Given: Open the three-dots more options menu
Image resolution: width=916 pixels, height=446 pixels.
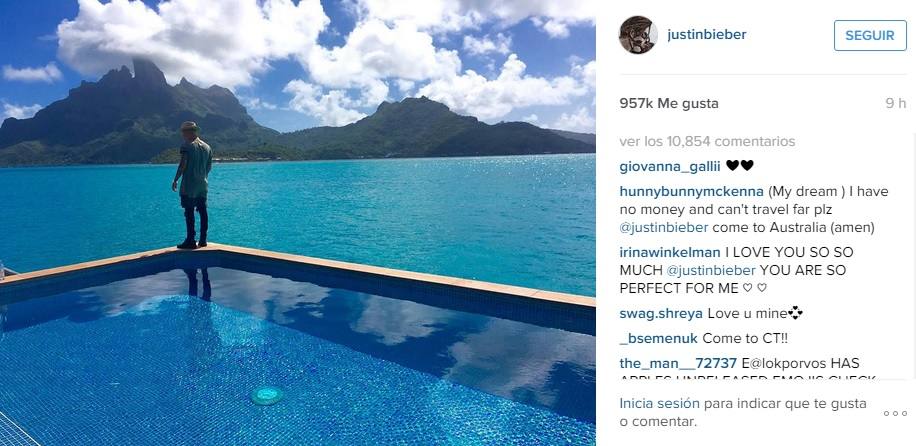Looking at the screenshot, I should tap(895, 413).
